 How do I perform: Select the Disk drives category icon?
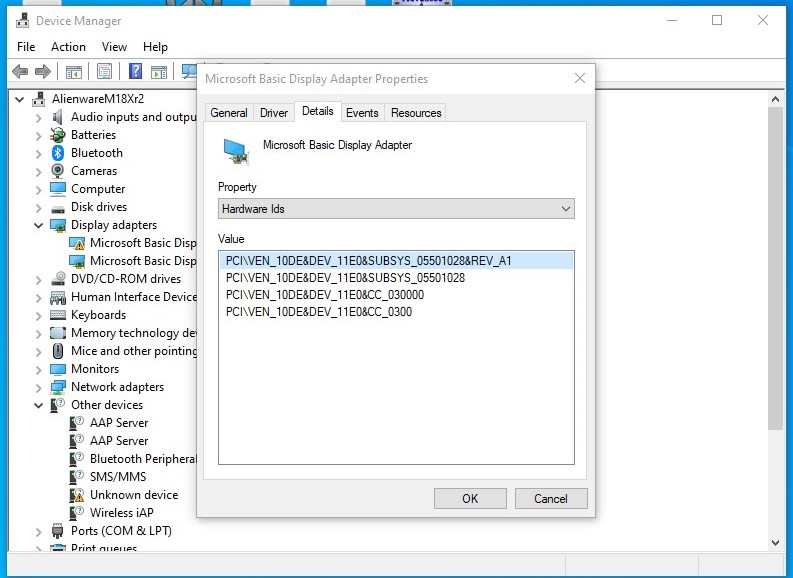[x=58, y=208]
